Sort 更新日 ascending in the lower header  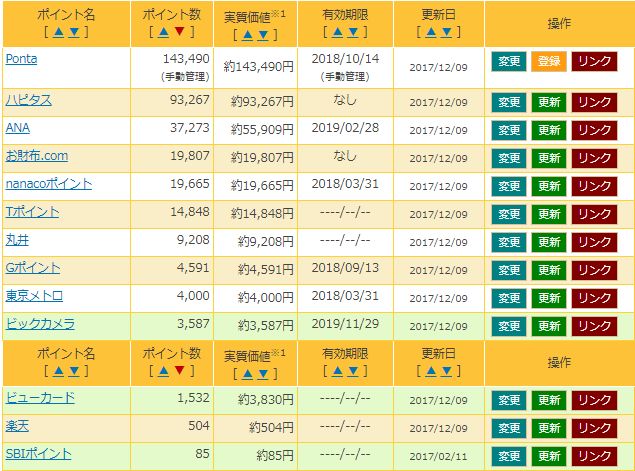click(x=431, y=371)
